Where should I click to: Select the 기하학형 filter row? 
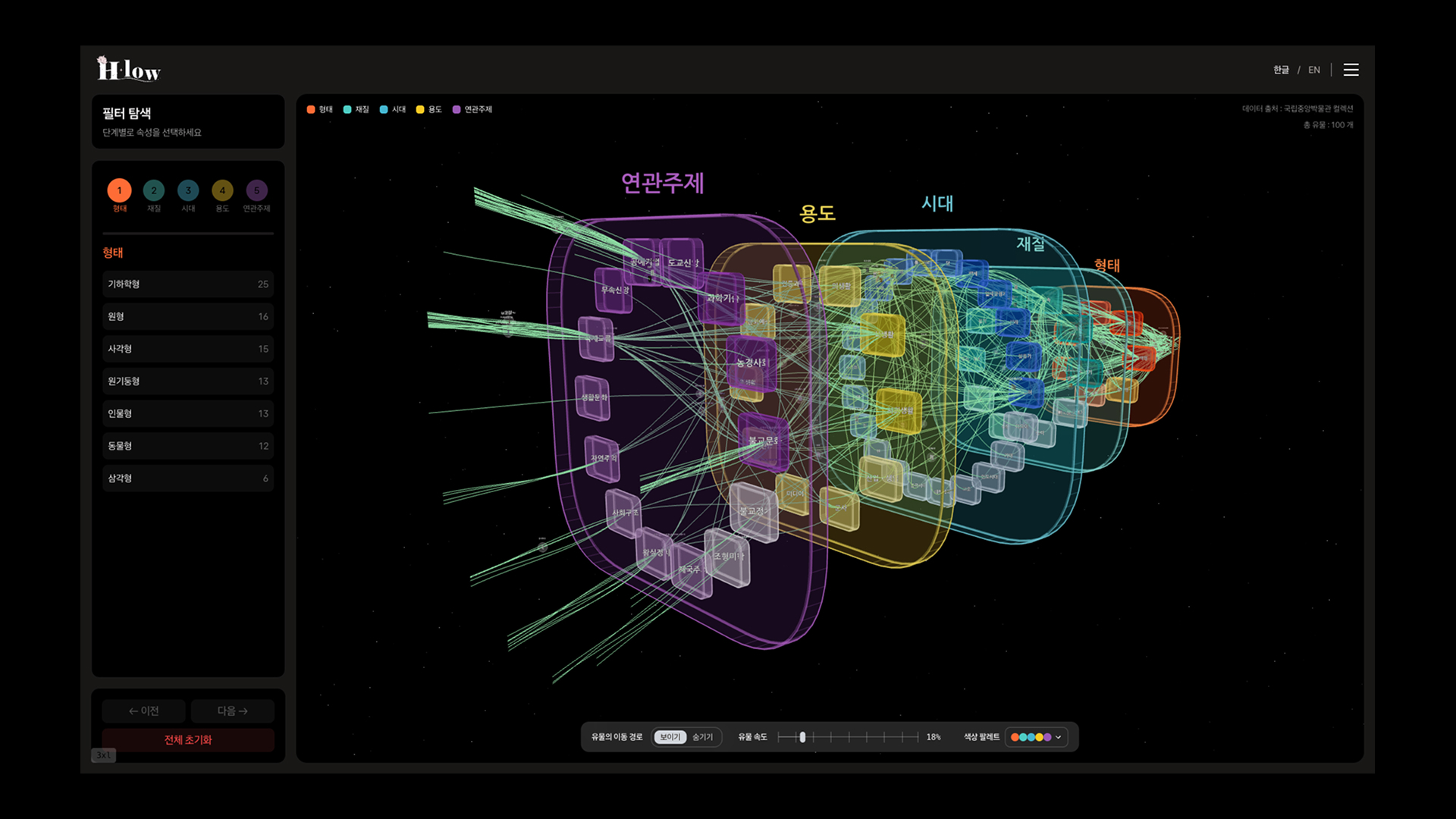pyautogui.click(x=188, y=284)
